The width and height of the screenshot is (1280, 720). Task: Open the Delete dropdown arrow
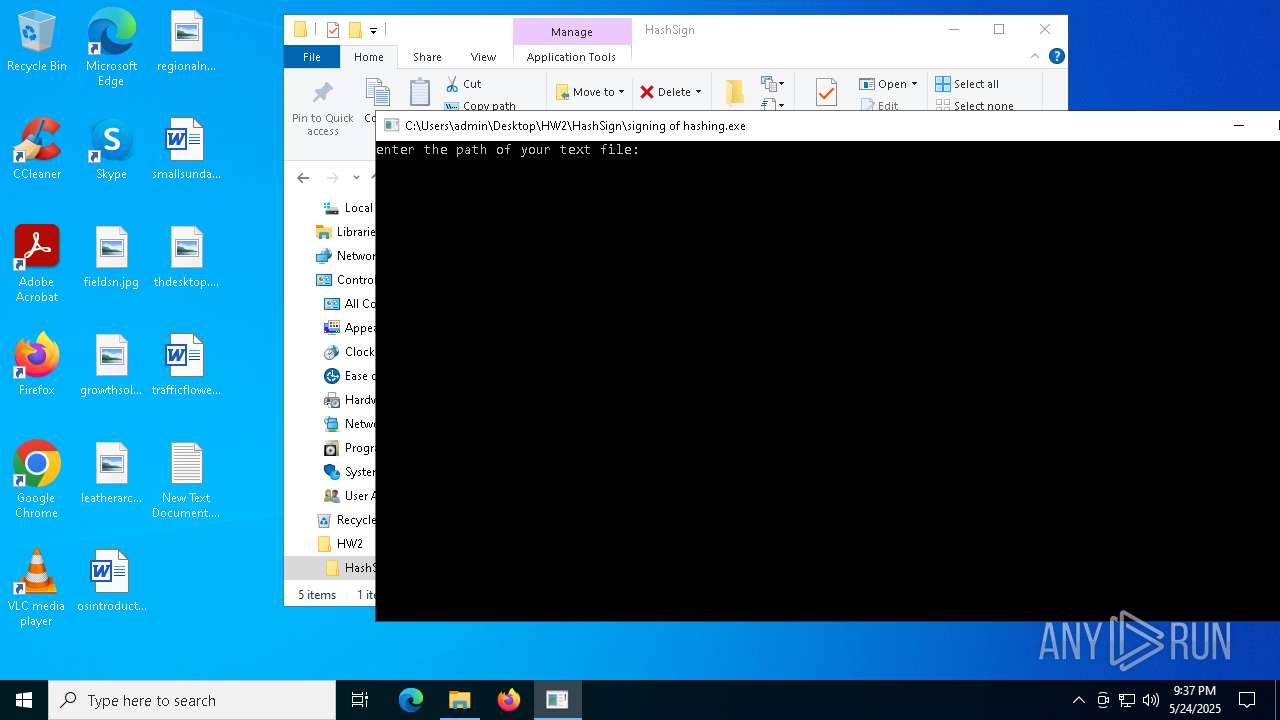click(x=698, y=92)
